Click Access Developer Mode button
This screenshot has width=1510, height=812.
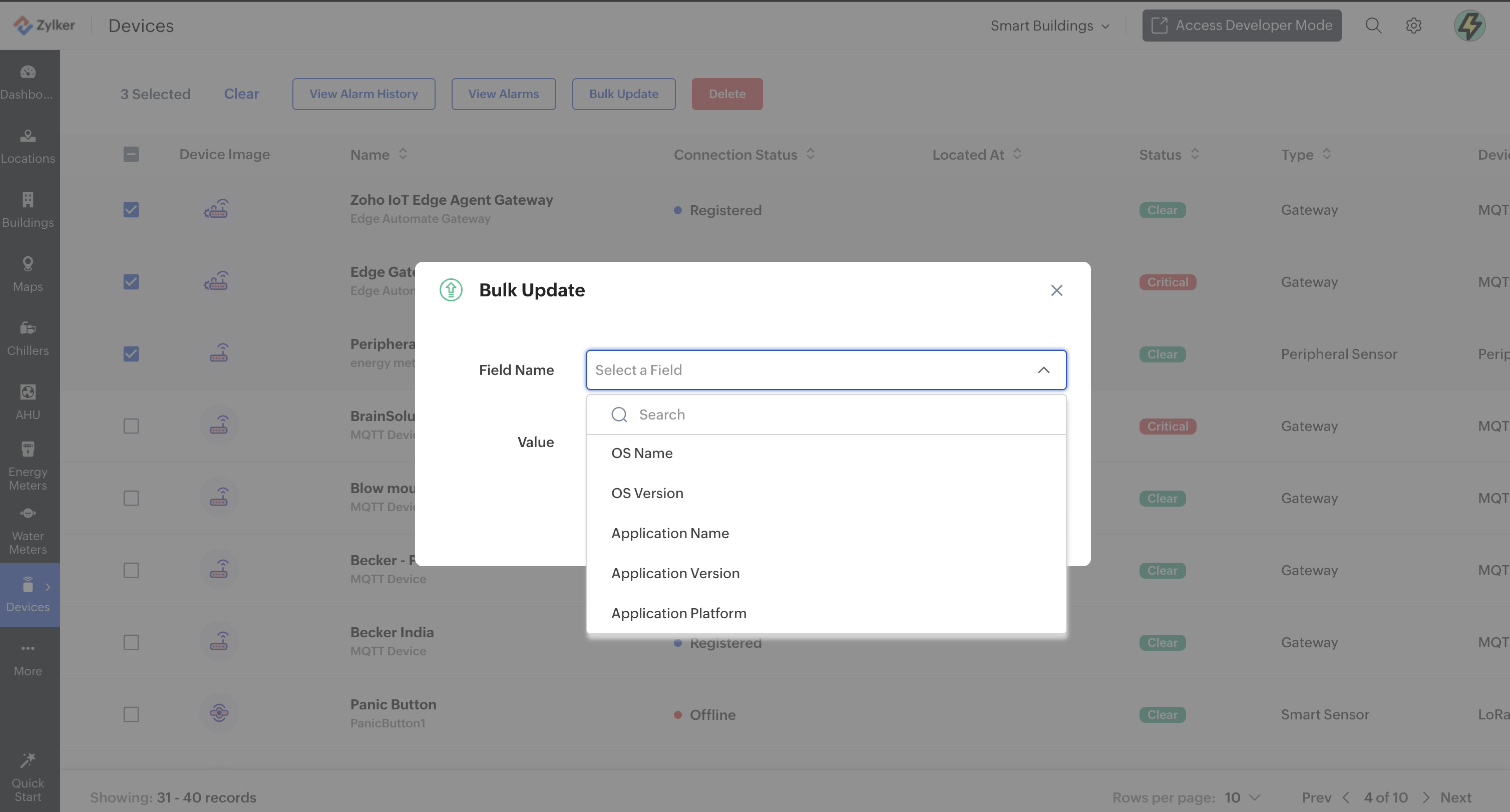pos(1241,25)
